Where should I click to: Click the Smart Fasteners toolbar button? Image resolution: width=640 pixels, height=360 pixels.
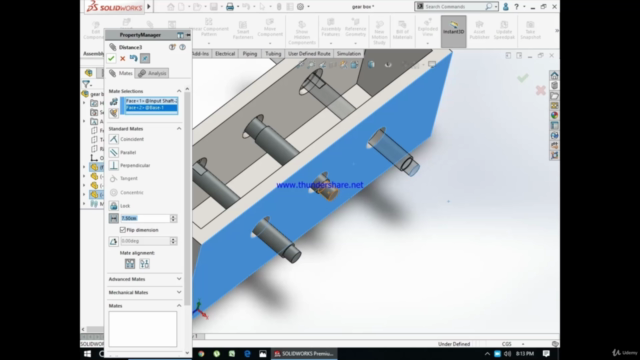click(243, 30)
